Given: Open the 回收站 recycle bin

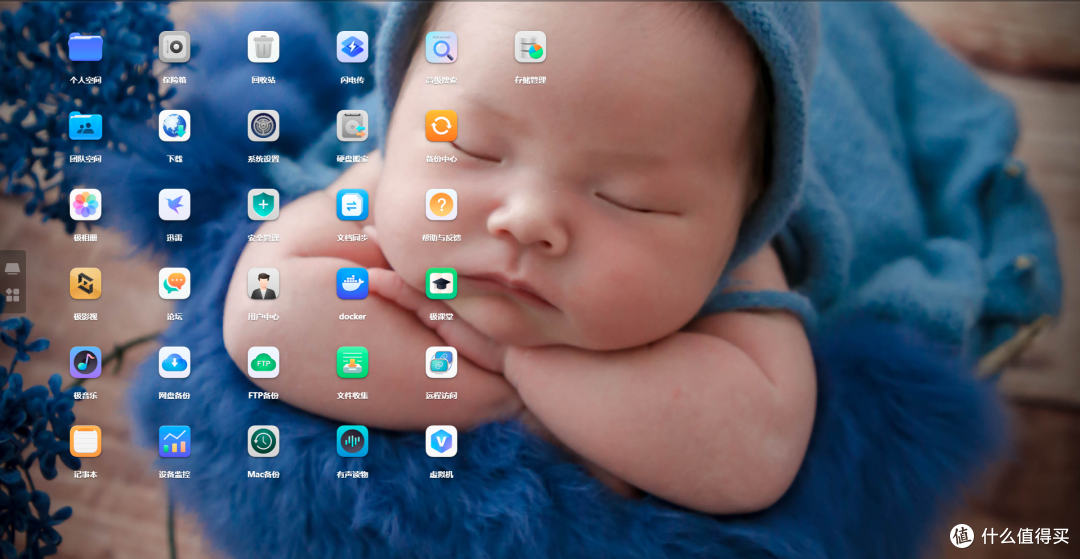Looking at the screenshot, I should click(263, 47).
